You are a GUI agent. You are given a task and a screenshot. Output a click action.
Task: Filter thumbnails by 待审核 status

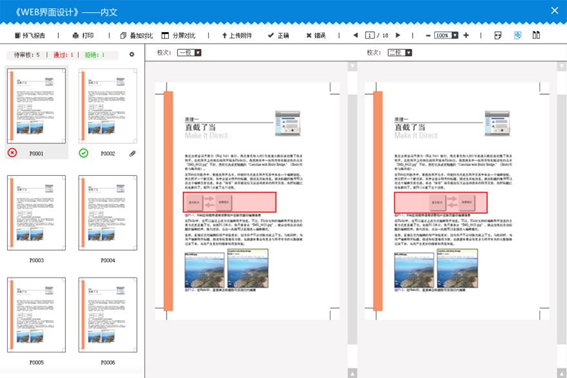click(26, 55)
